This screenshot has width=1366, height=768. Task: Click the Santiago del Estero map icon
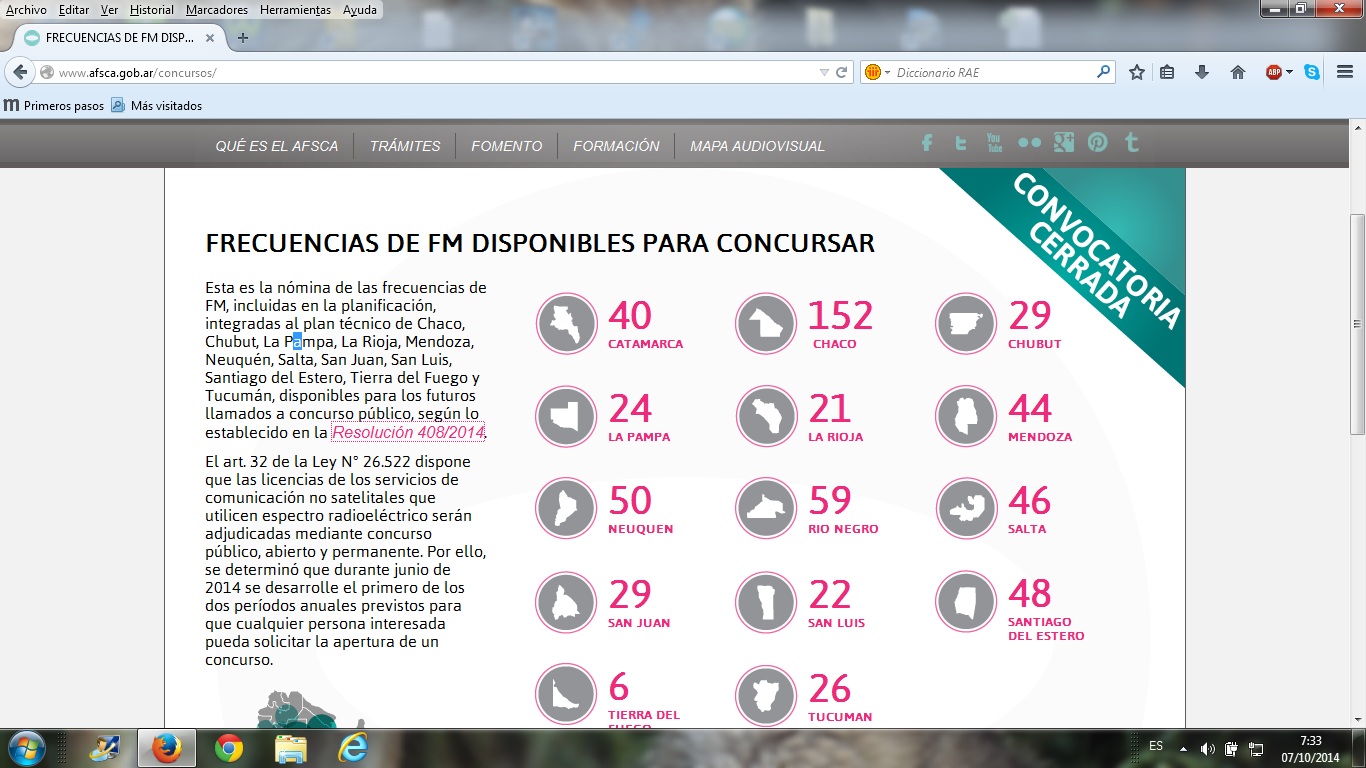click(x=966, y=602)
